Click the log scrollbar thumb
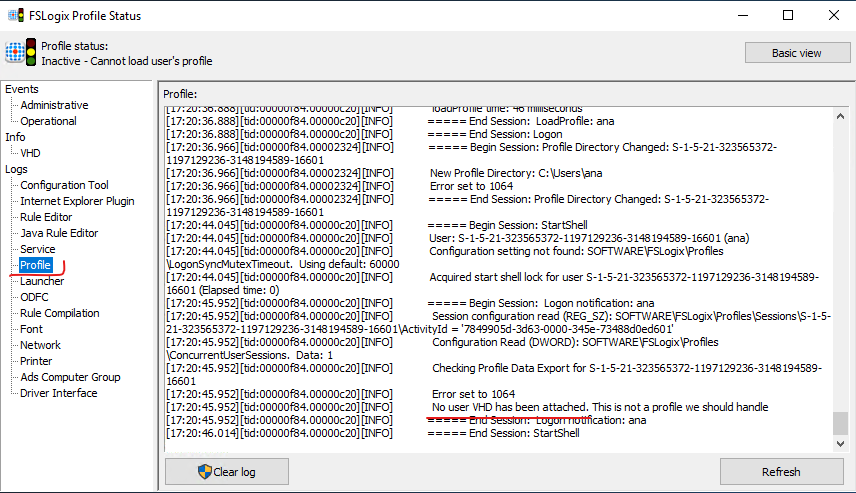Viewport: 856px width, 493px height. point(840,424)
